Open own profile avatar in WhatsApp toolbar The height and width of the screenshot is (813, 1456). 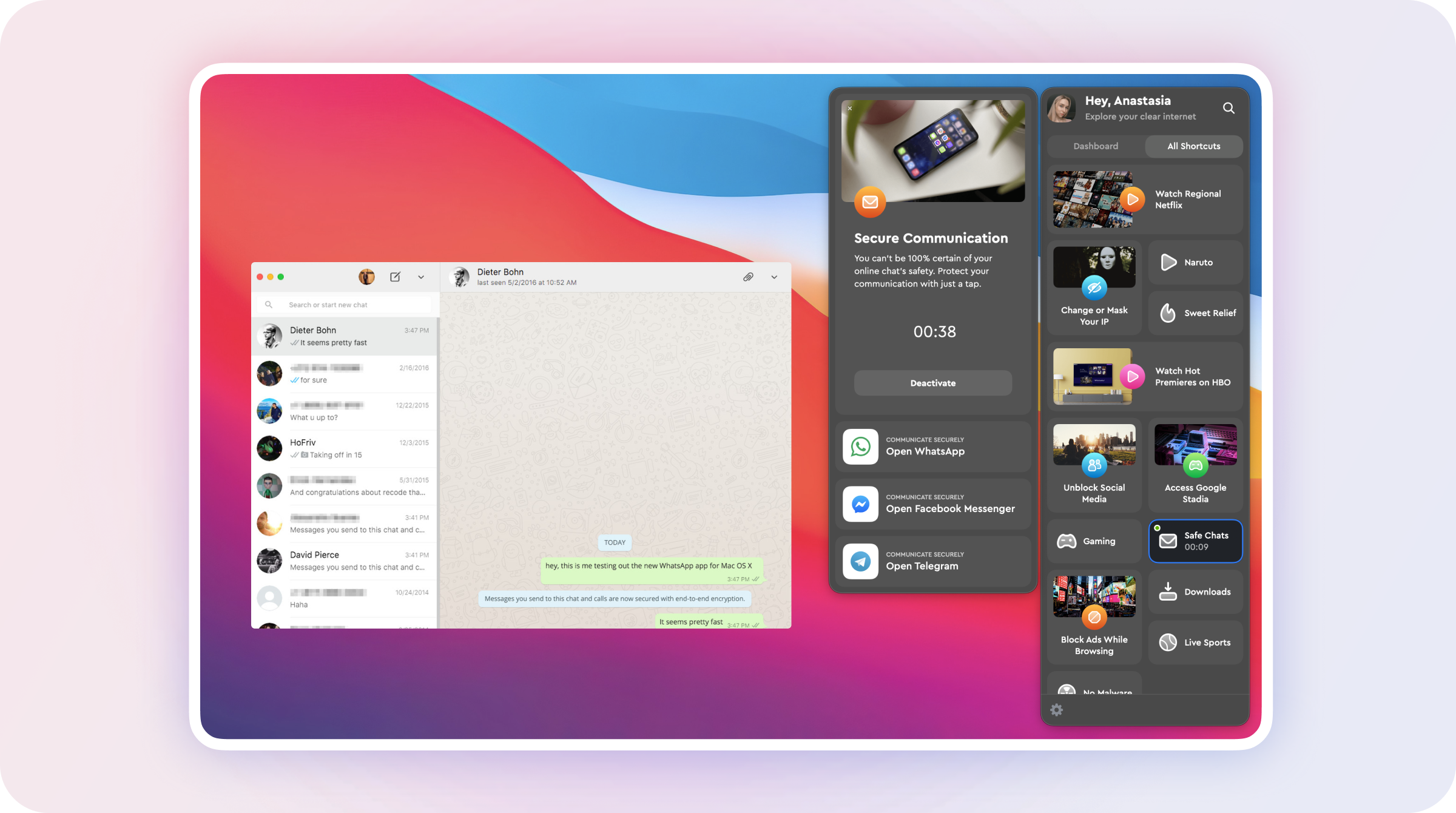pyautogui.click(x=366, y=277)
